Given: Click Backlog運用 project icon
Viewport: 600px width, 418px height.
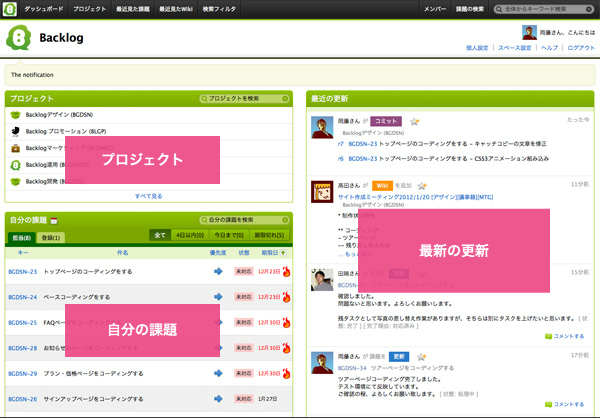Looking at the screenshot, I should click(15, 165).
